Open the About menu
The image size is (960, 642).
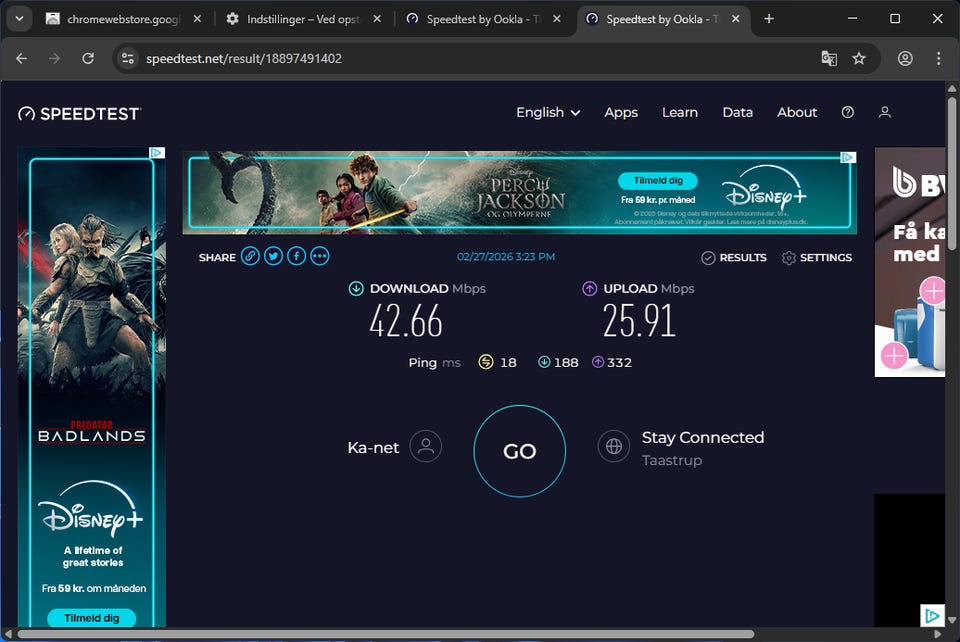pyautogui.click(x=797, y=112)
